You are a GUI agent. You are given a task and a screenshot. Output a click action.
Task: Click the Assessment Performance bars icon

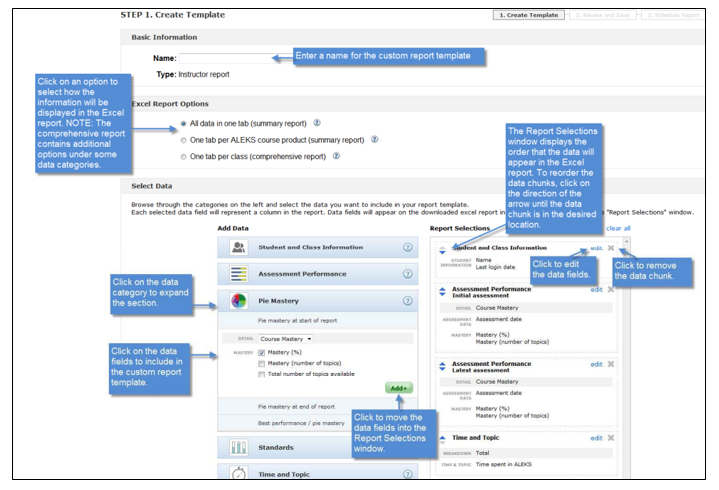[x=239, y=273]
